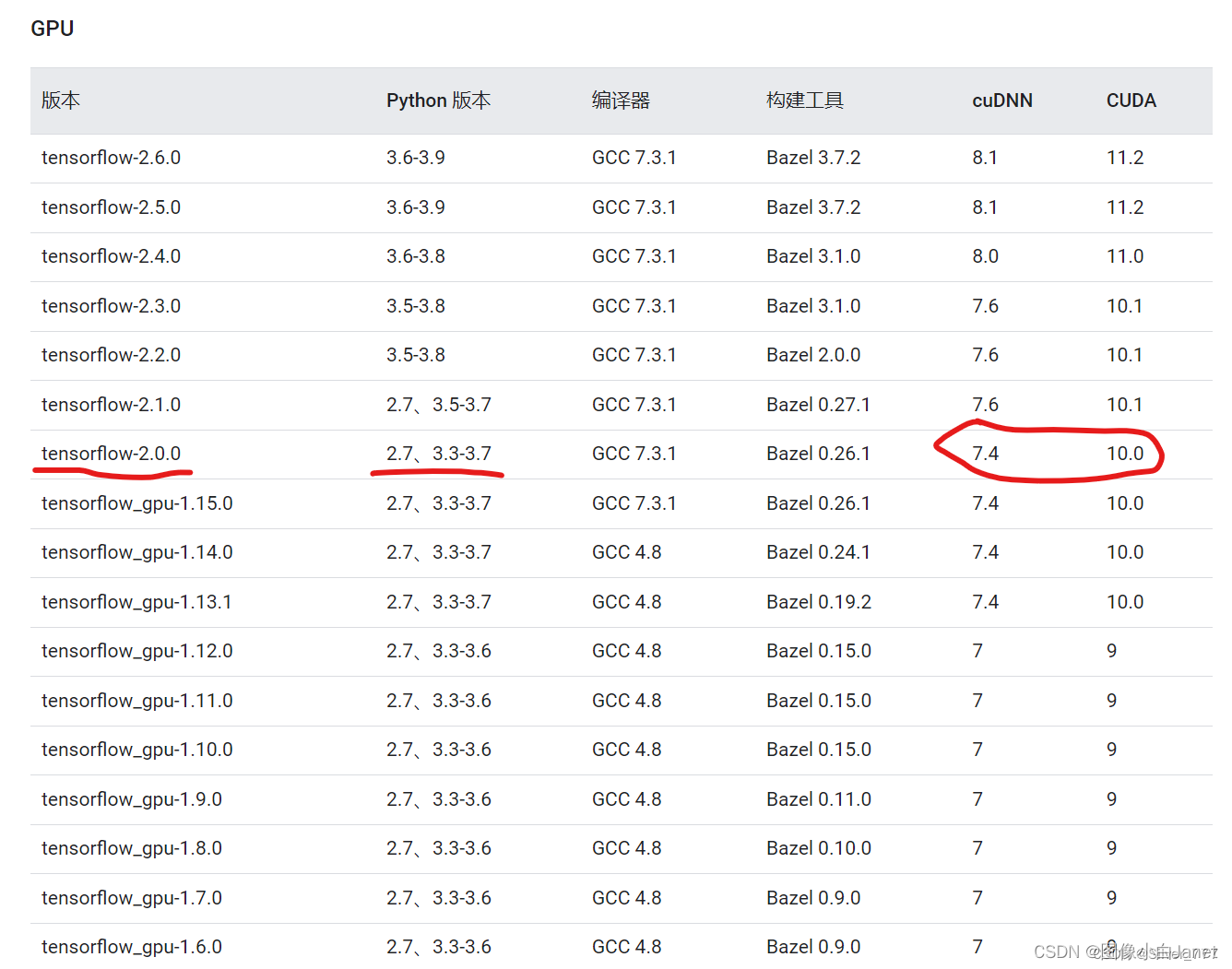Click Bazel 3.1.0 in tensorflow-2.4.0 row
The height and width of the screenshot is (969, 1232).
point(813,256)
